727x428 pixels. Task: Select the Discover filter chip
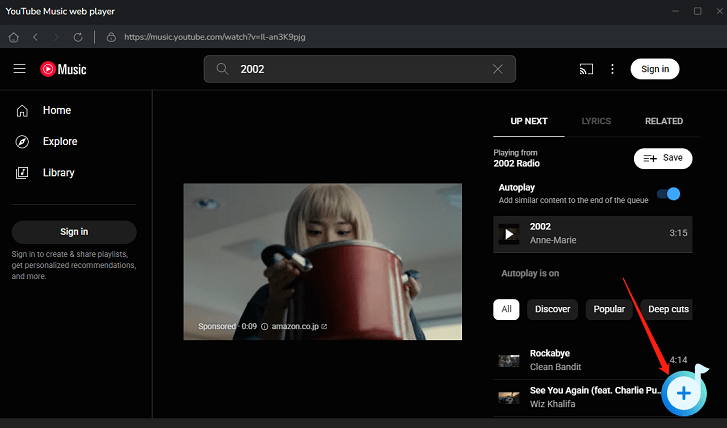pyautogui.click(x=552, y=309)
